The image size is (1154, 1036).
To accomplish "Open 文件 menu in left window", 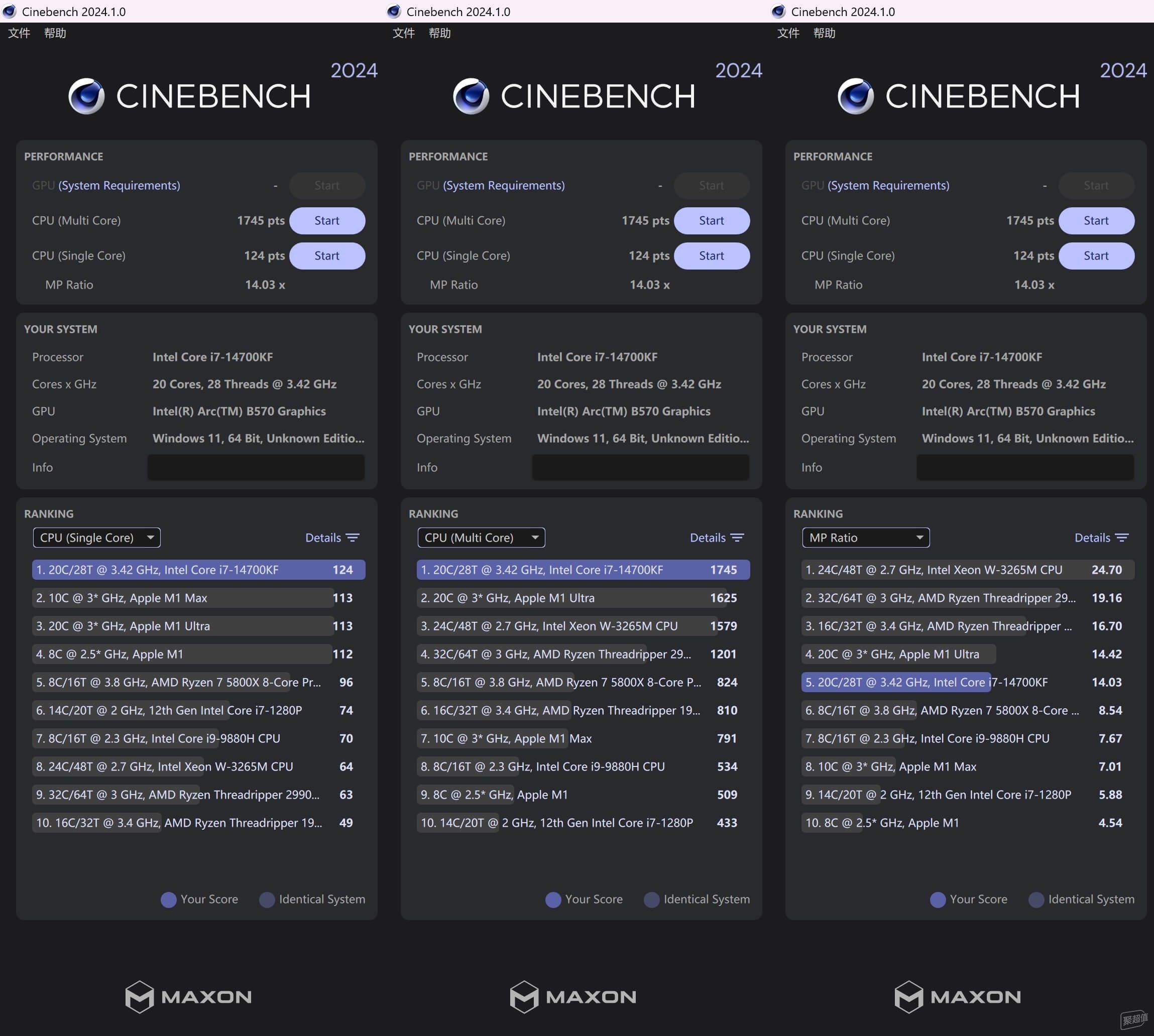I will (x=19, y=33).
